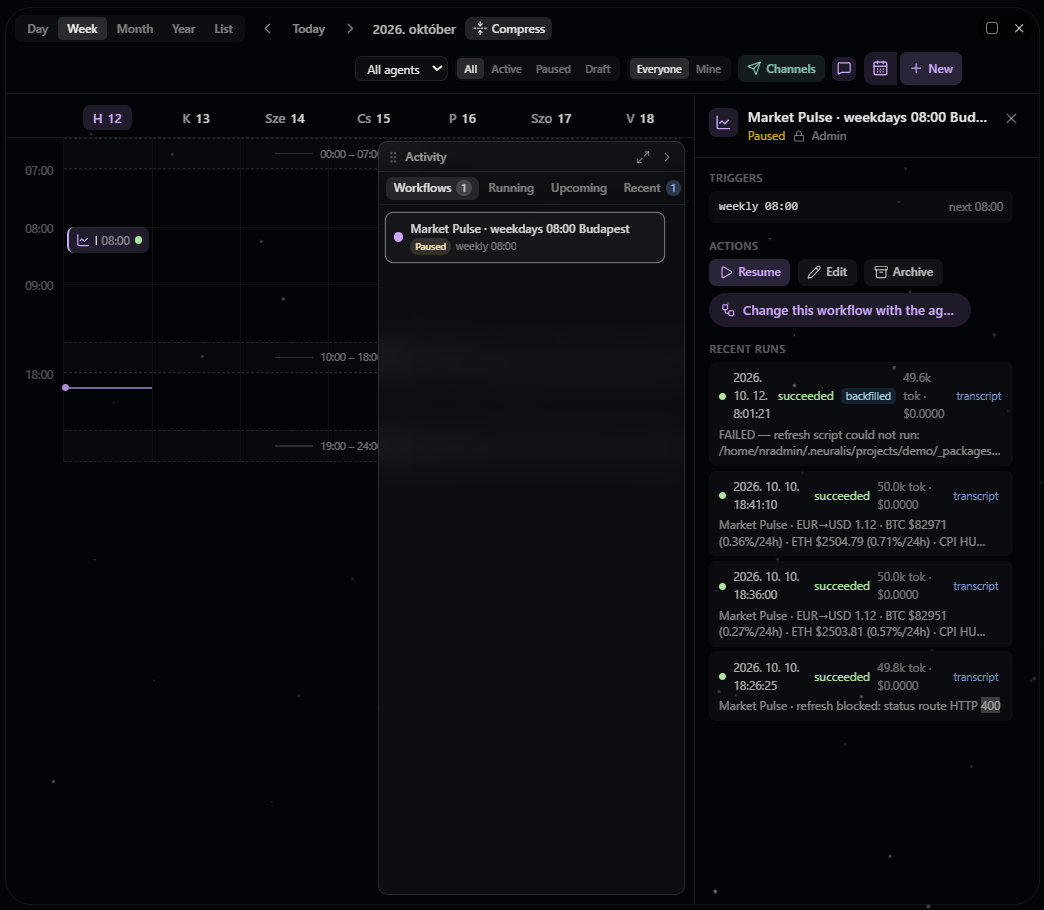
Task: Select P 16 day header
Action: tap(462, 118)
